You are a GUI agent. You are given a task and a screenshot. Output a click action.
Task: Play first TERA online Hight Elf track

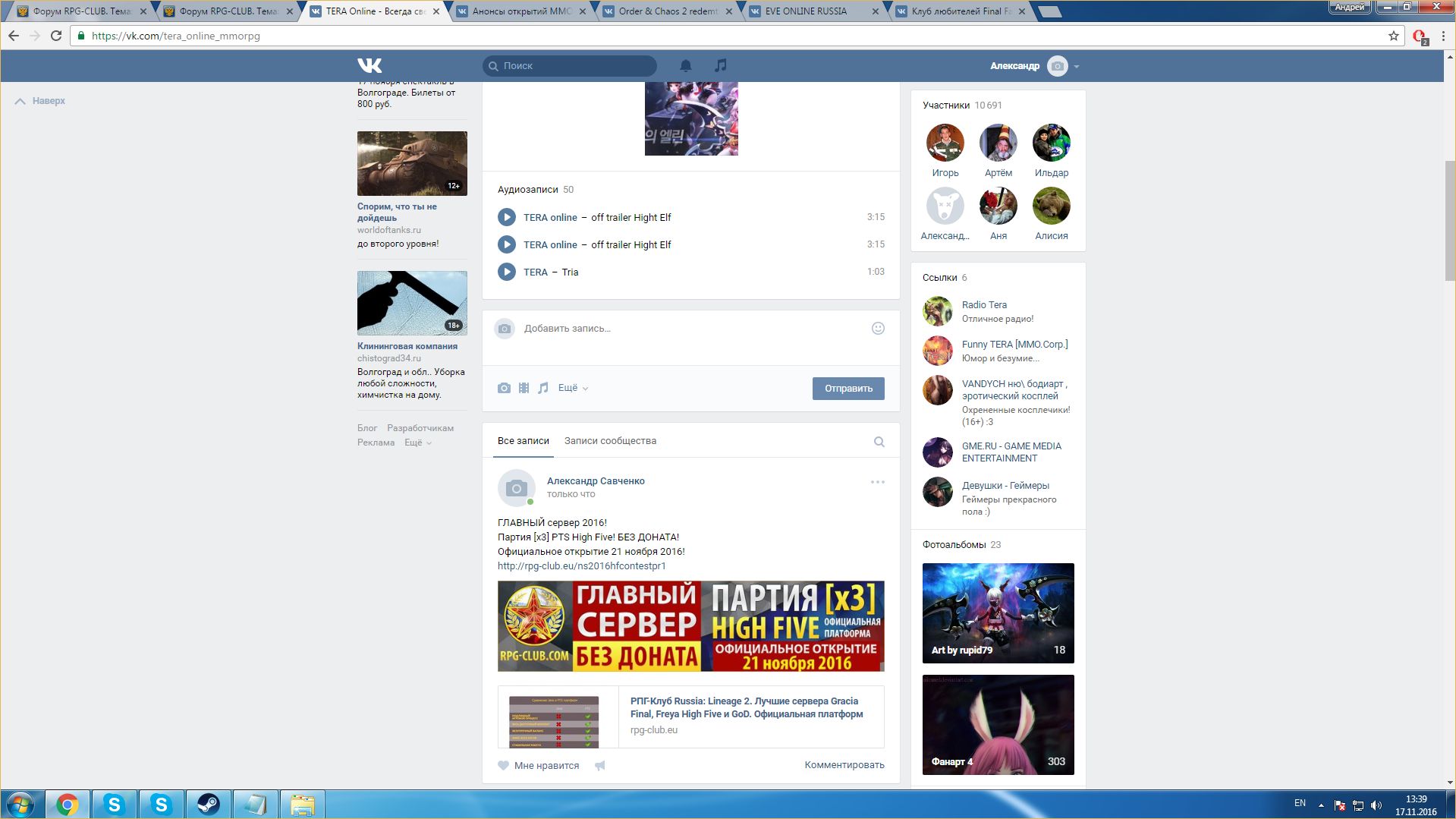[x=507, y=217]
